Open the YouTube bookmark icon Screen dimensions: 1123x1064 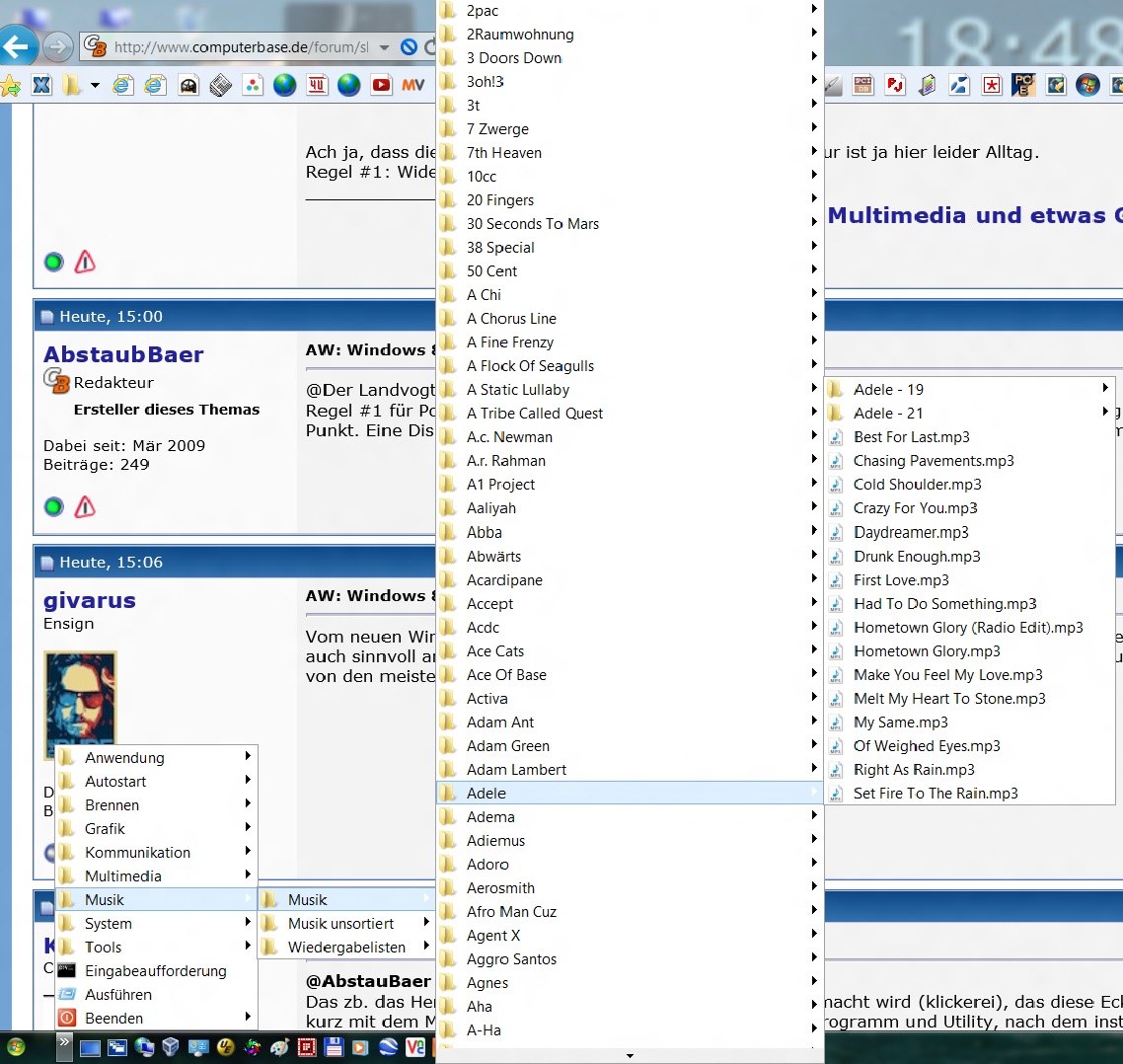point(382,85)
